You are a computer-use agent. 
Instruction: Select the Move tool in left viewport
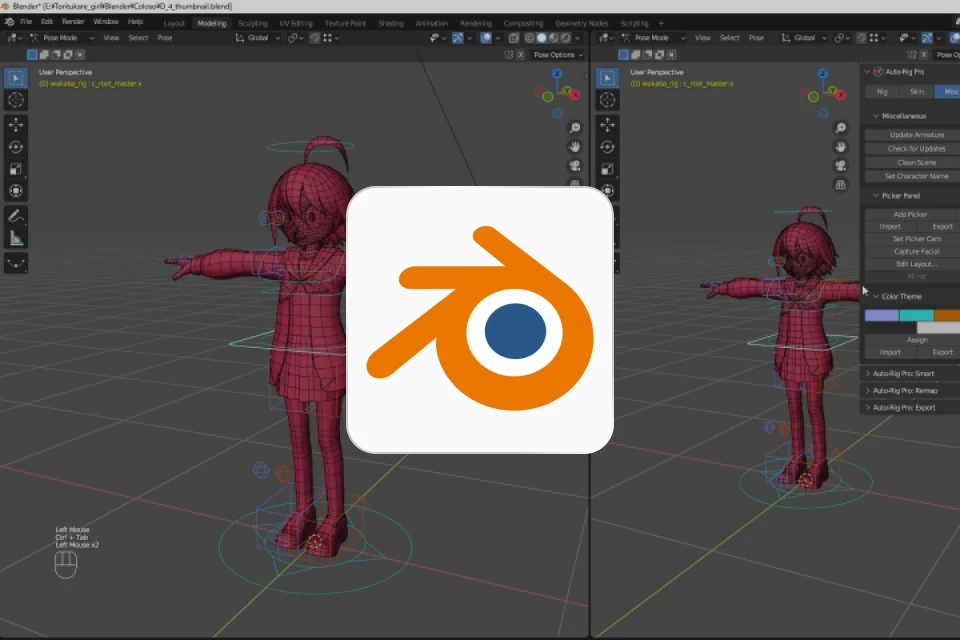click(16, 125)
